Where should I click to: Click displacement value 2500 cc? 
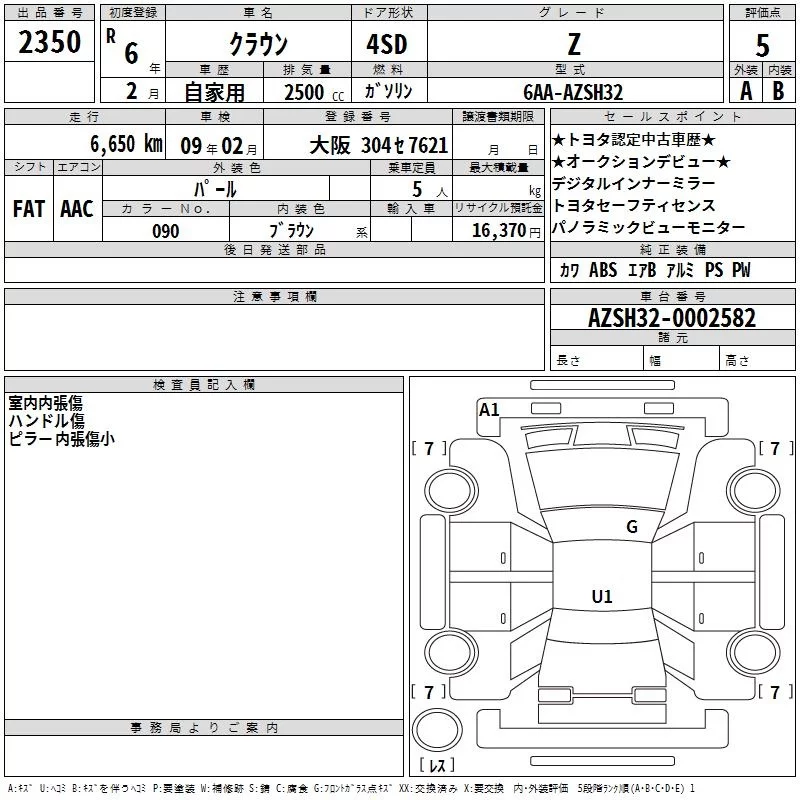(x=314, y=92)
